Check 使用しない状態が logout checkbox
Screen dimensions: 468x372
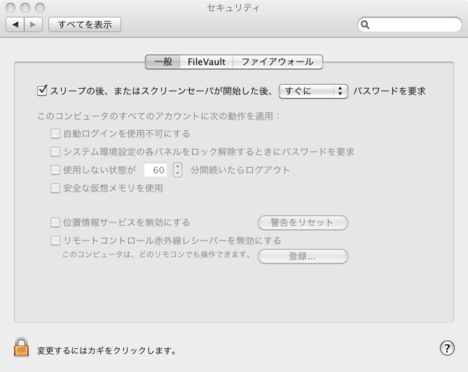pos(55,170)
